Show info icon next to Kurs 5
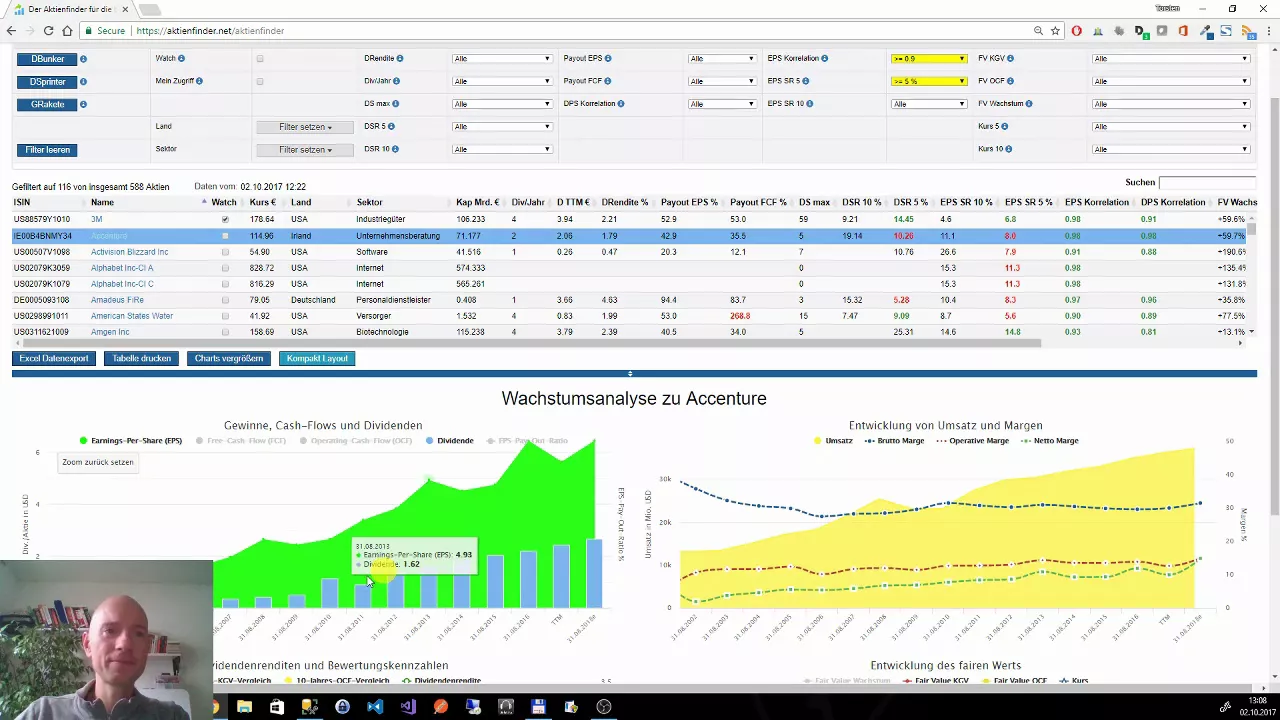The width and height of the screenshot is (1280, 720). pyautogui.click(x=1004, y=127)
